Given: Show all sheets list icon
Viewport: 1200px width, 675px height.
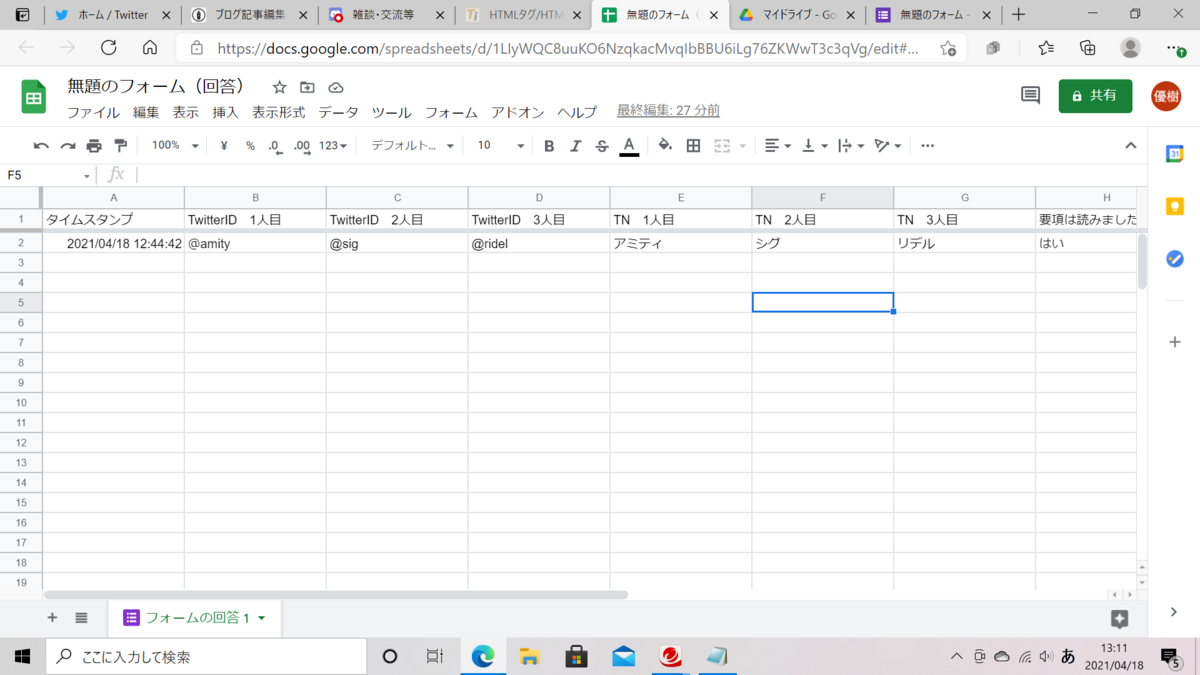Looking at the screenshot, I should [x=82, y=618].
